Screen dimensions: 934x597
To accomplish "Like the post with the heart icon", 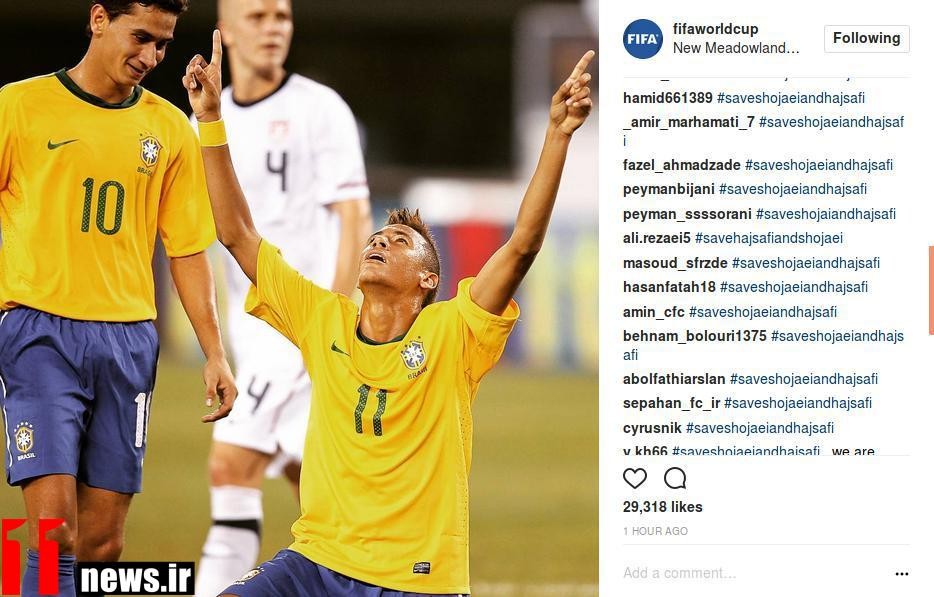I will coord(634,478).
